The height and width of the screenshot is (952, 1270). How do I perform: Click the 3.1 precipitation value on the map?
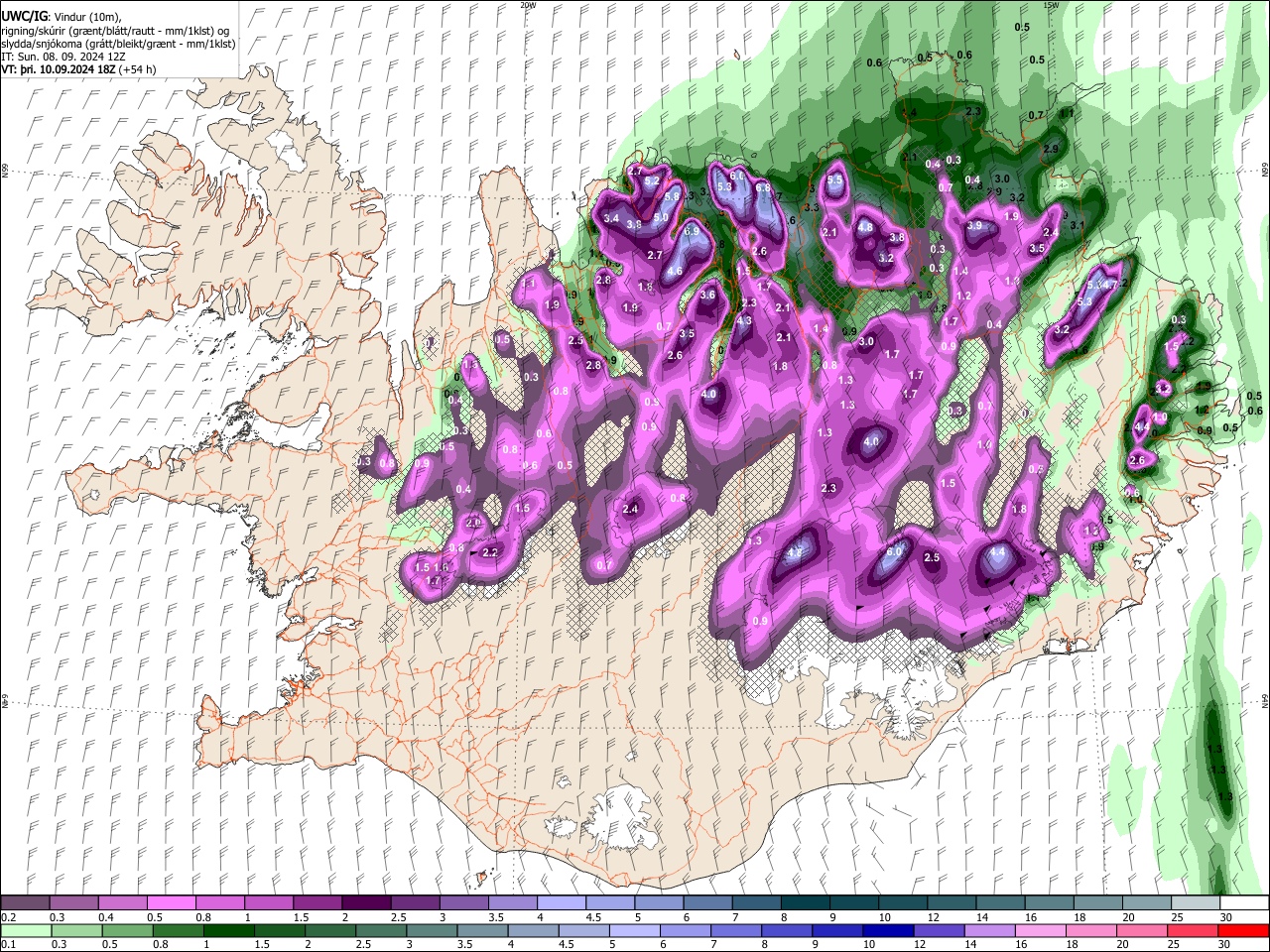coord(1078,225)
